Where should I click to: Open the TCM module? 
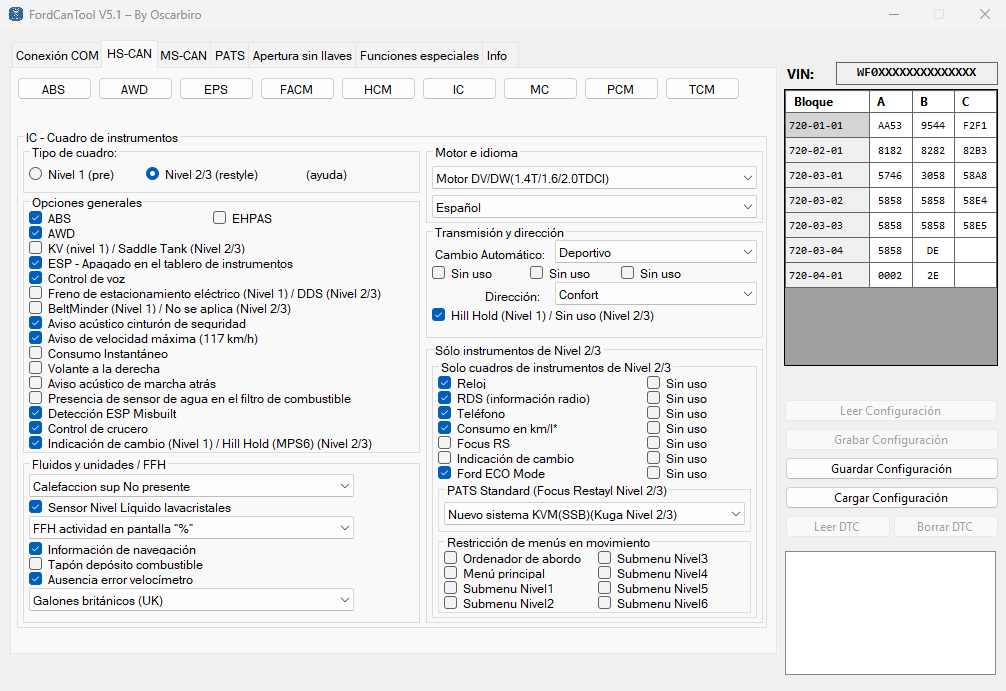click(x=702, y=88)
